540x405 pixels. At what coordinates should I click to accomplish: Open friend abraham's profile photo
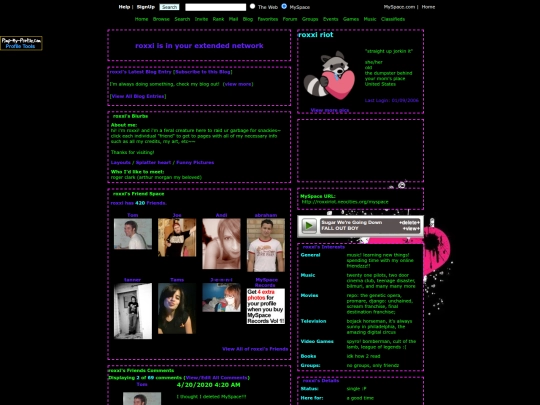[x=266, y=245]
